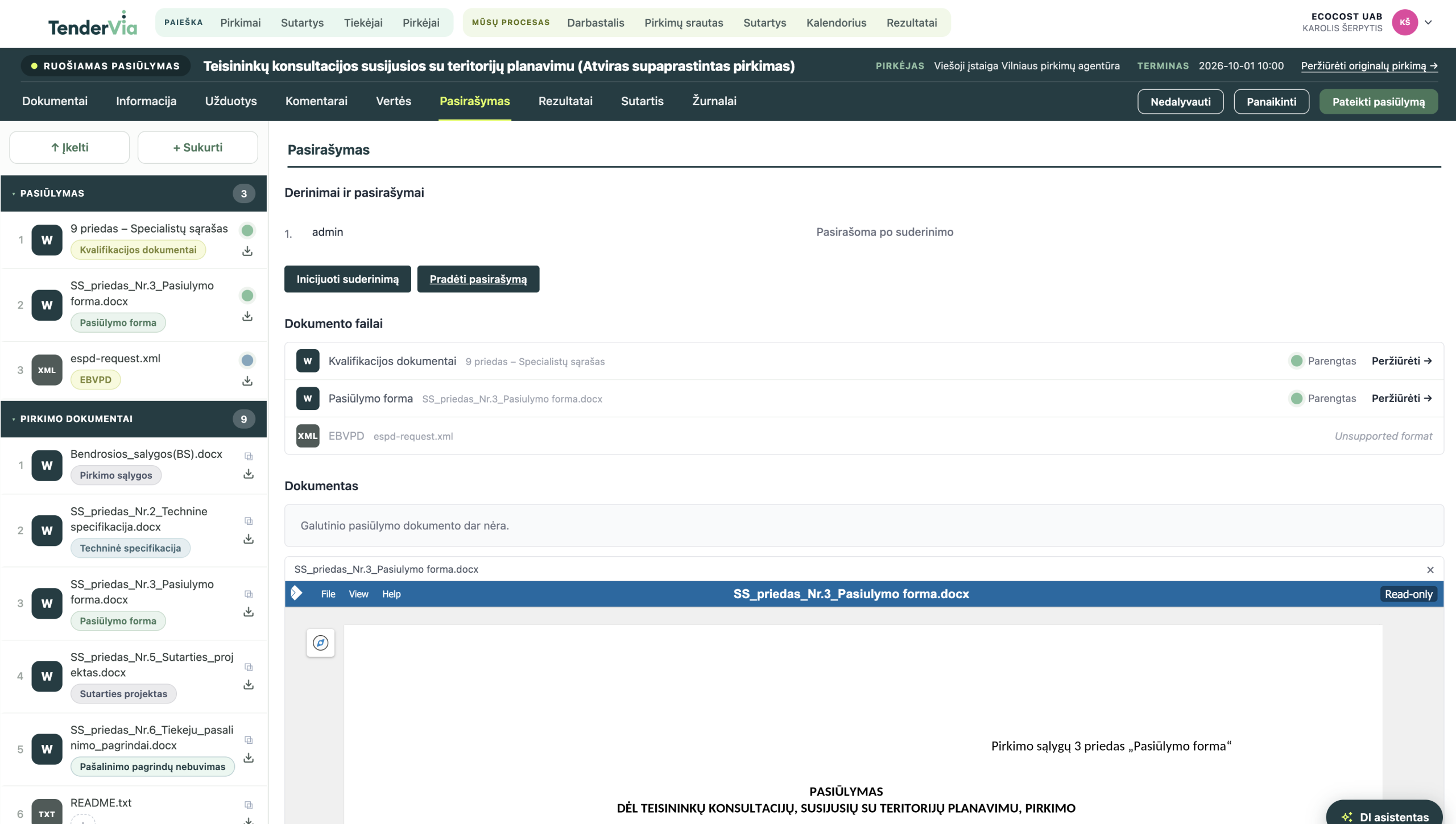Click the compass navigation icon in viewer

(321, 643)
